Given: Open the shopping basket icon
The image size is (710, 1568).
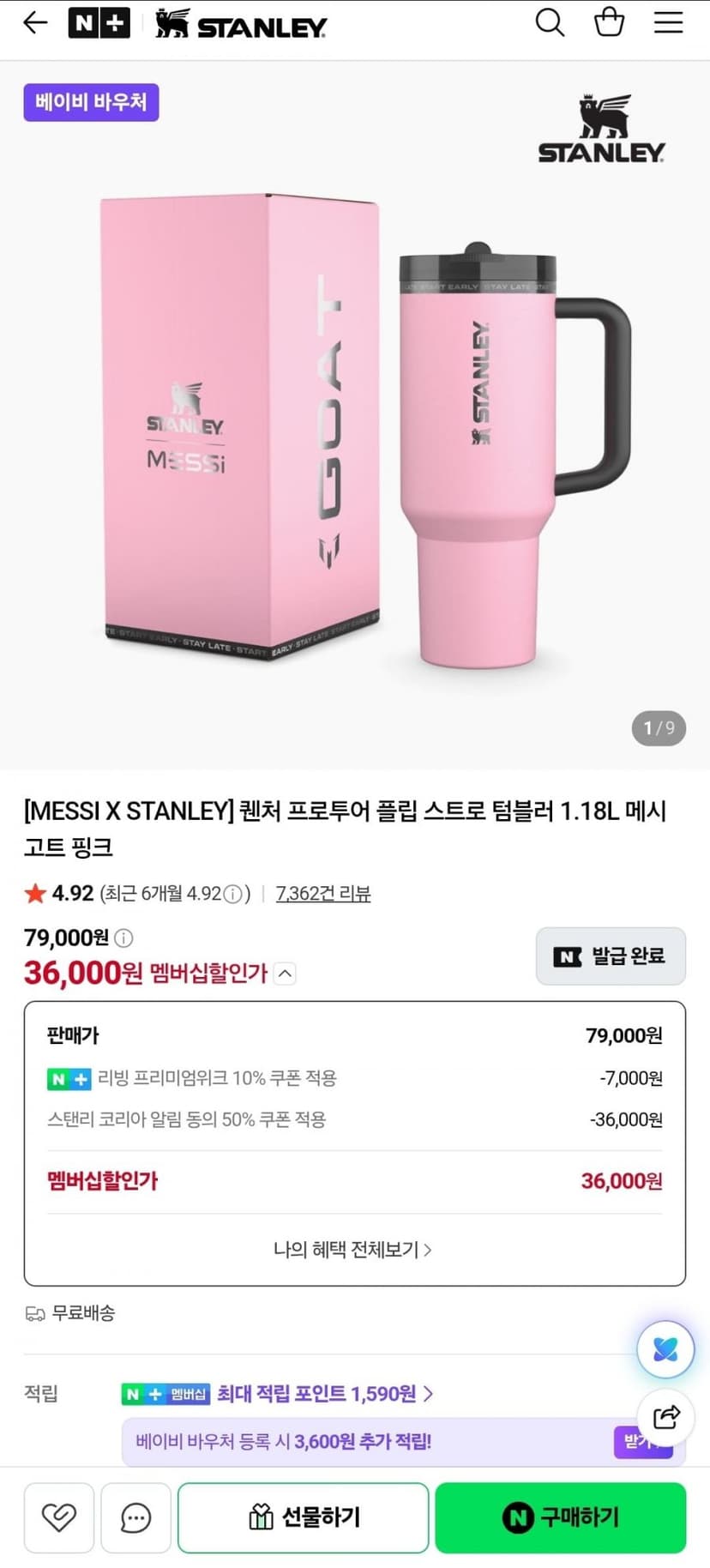Looking at the screenshot, I should pos(609,21).
